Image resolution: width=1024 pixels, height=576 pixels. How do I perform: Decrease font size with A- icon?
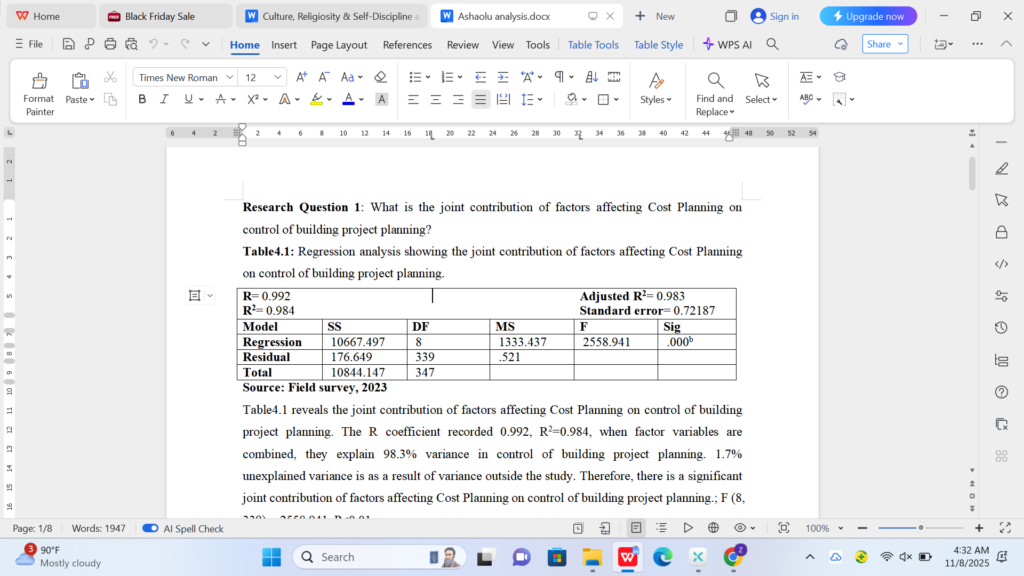(324, 77)
